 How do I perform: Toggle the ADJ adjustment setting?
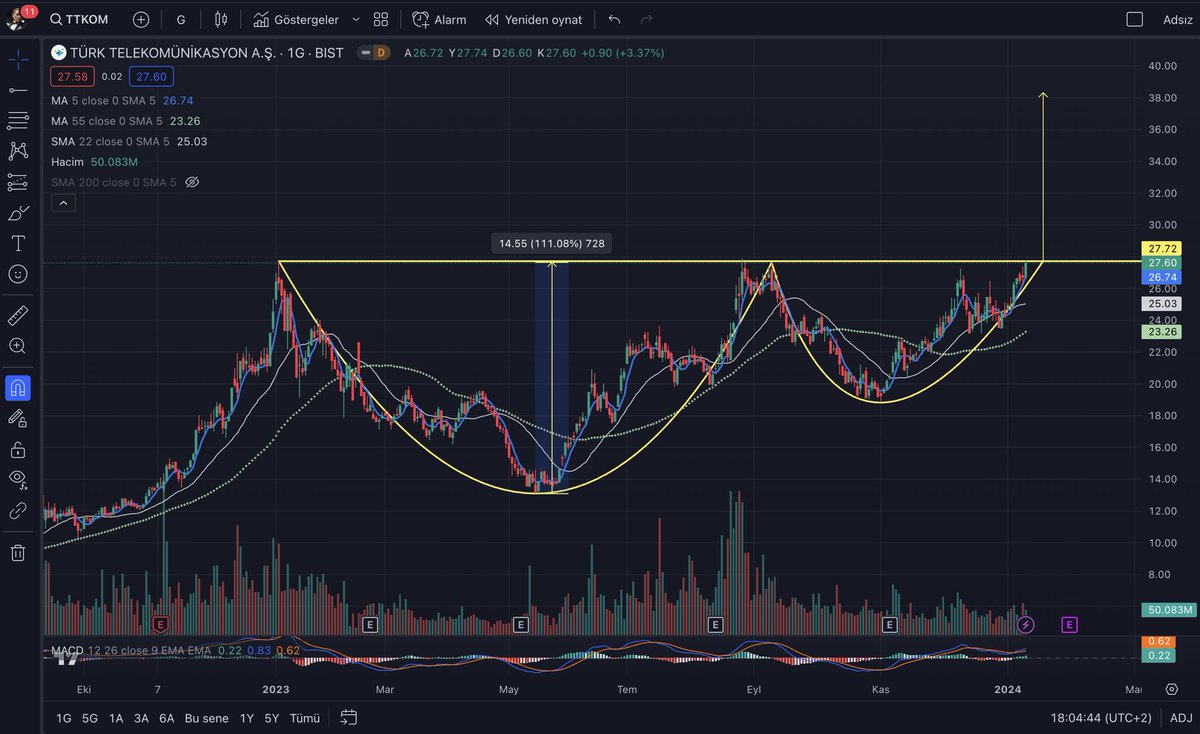[1180, 718]
